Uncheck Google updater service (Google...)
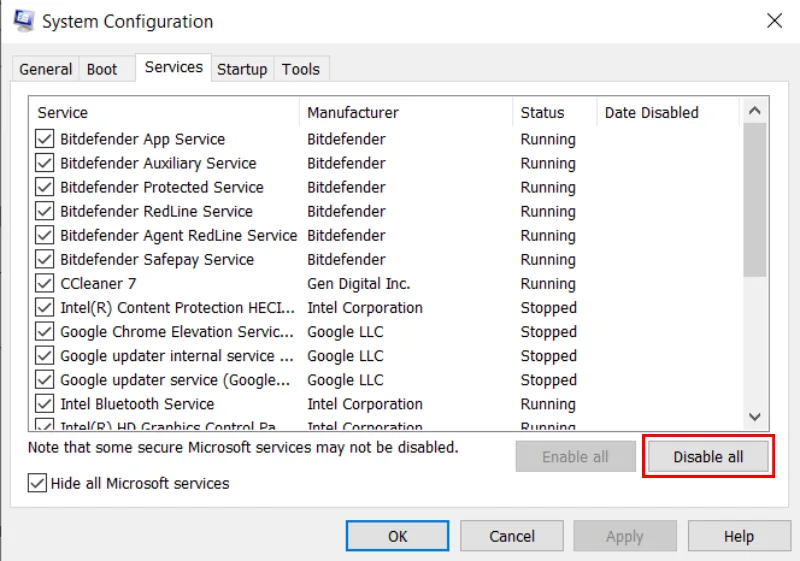800x561 pixels. [x=44, y=379]
